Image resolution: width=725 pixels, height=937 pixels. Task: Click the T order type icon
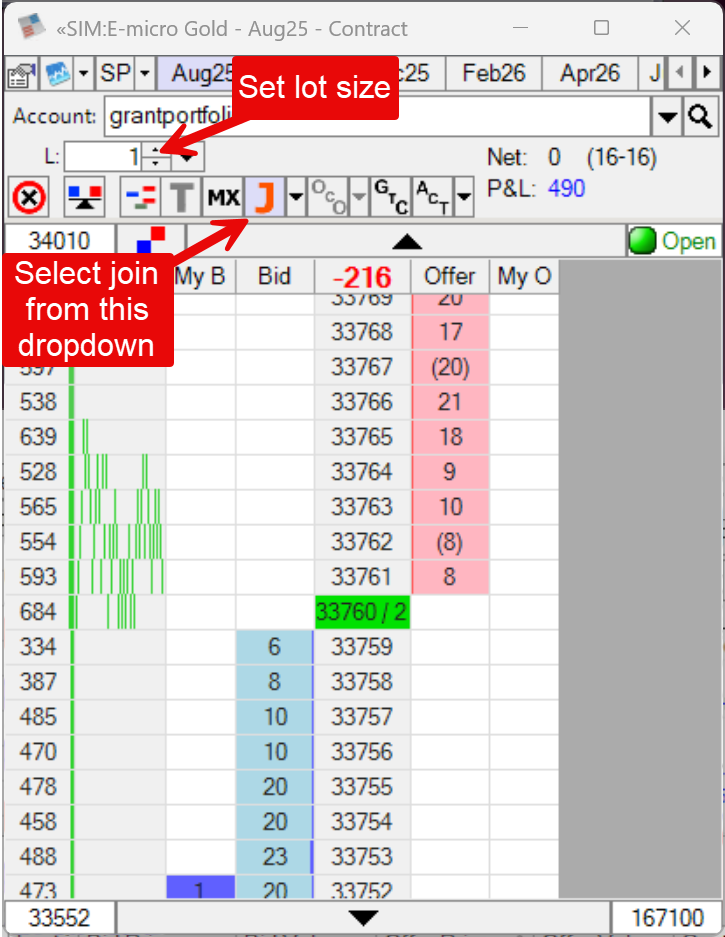click(181, 198)
